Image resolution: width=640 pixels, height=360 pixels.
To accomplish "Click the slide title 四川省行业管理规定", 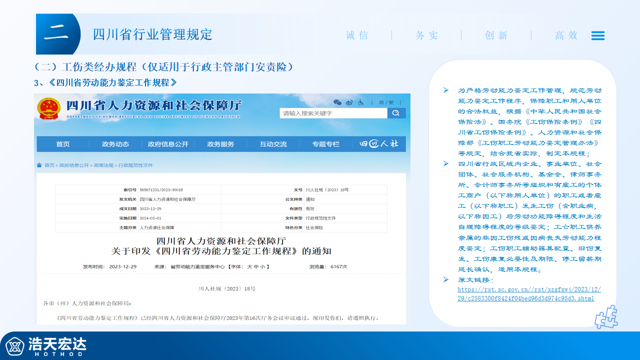I will 152,35.
